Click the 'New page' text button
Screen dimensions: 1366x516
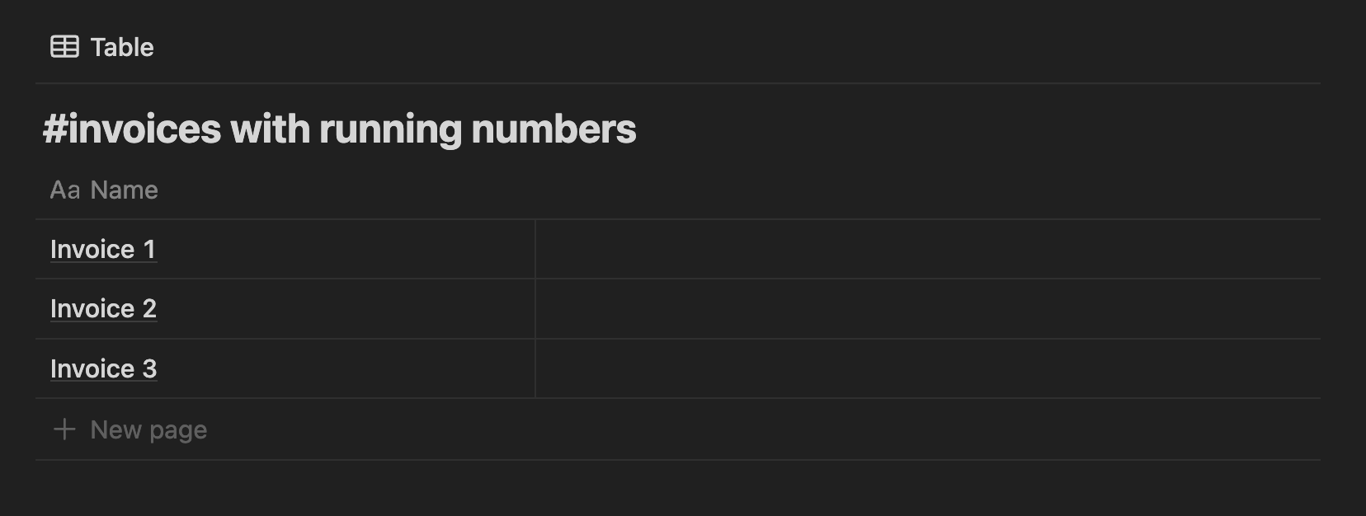pos(149,430)
